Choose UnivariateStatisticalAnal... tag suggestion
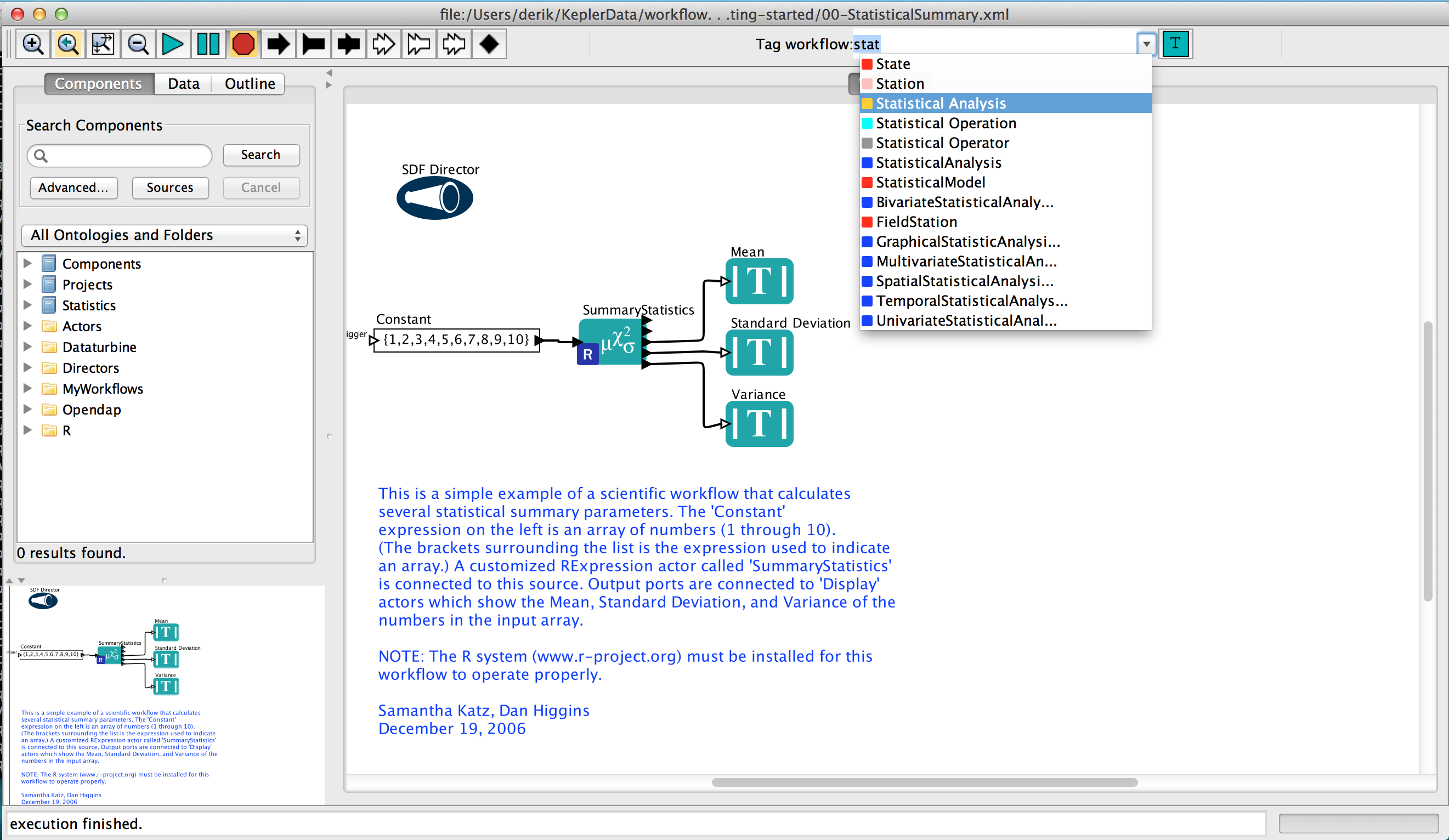 (1006, 321)
